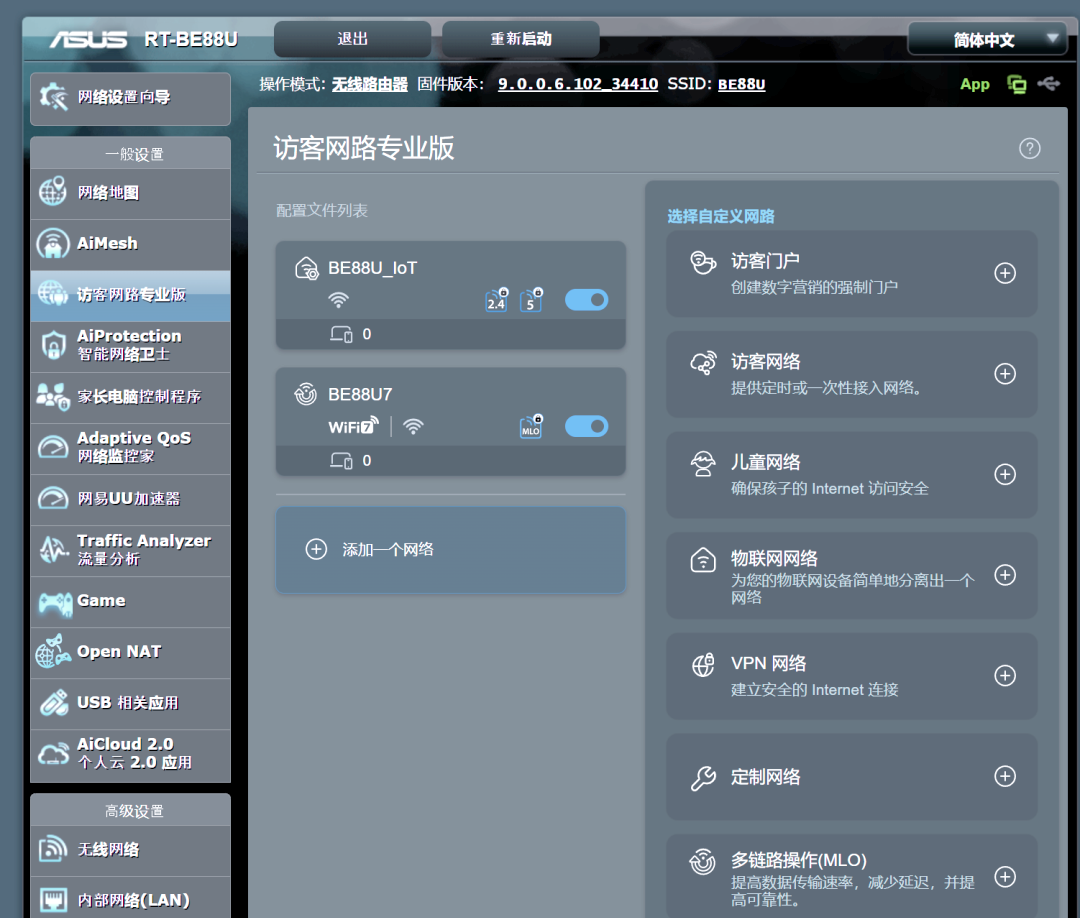Click firmware version 9.0.0.6.102_34410 link
The height and width of the screenshot is (918, 1080).
coord(578,84)
